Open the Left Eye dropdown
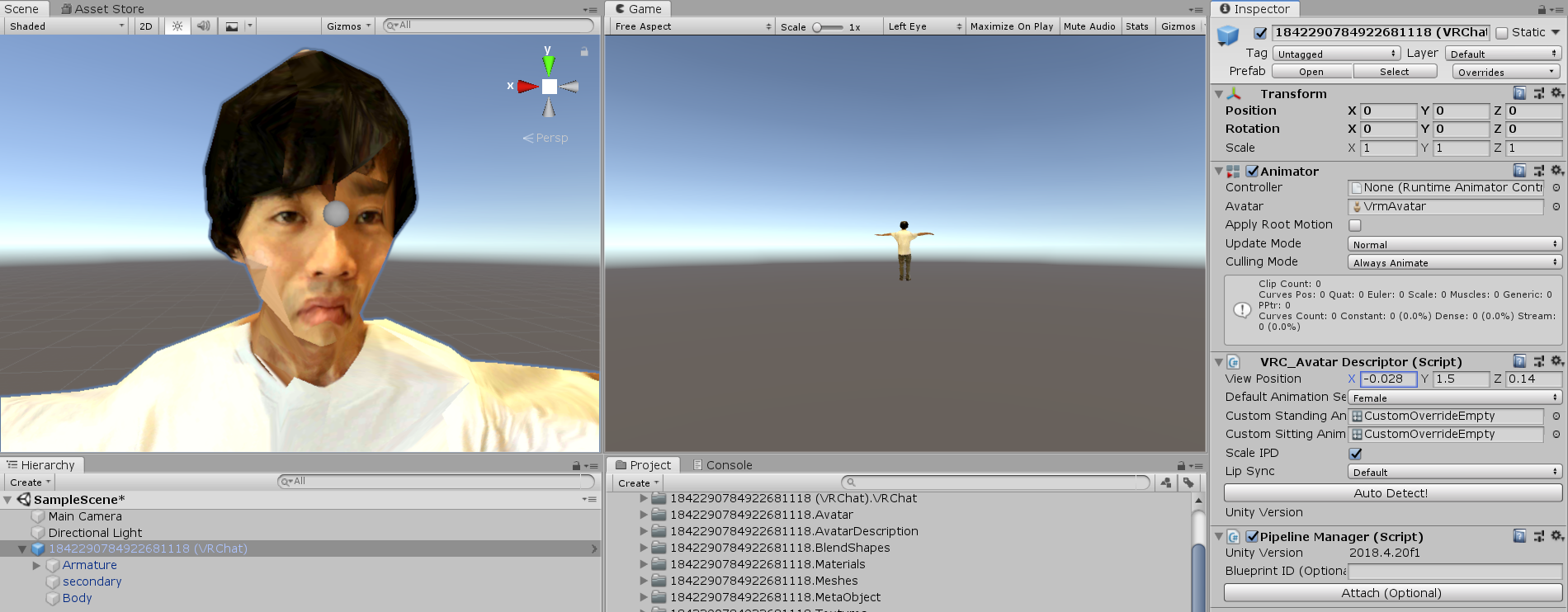The height and width of the screenshot is (612, 1568). pyautogui.click(x=924, y=26)
